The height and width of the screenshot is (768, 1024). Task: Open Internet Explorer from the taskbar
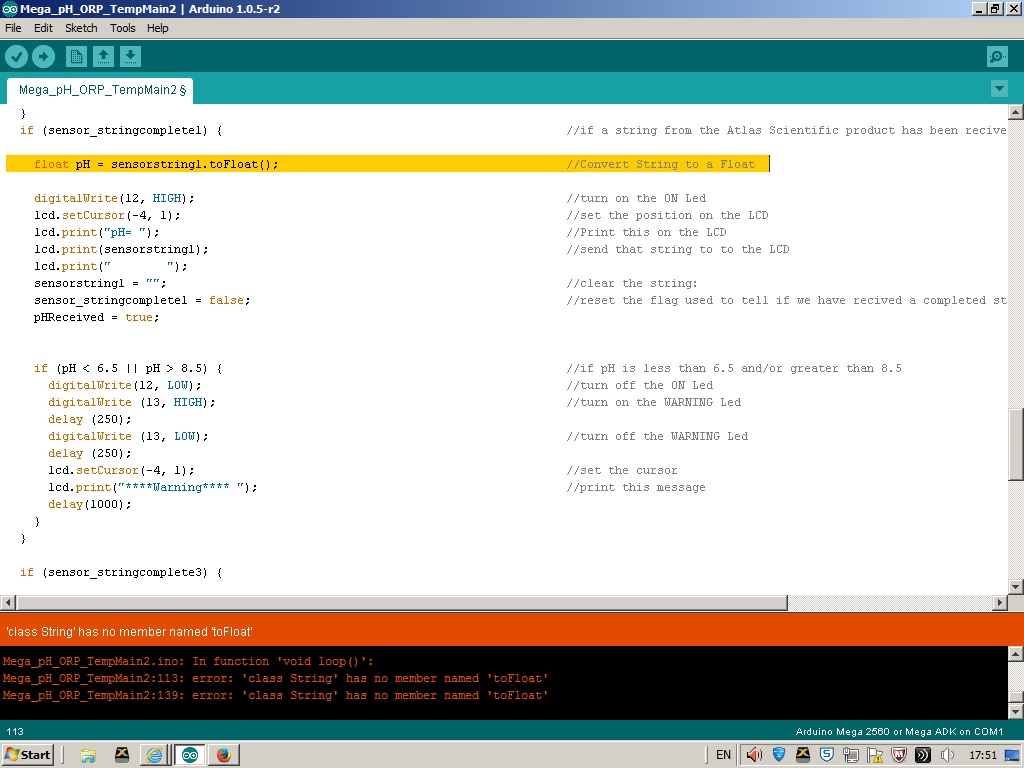click(156, 755)
